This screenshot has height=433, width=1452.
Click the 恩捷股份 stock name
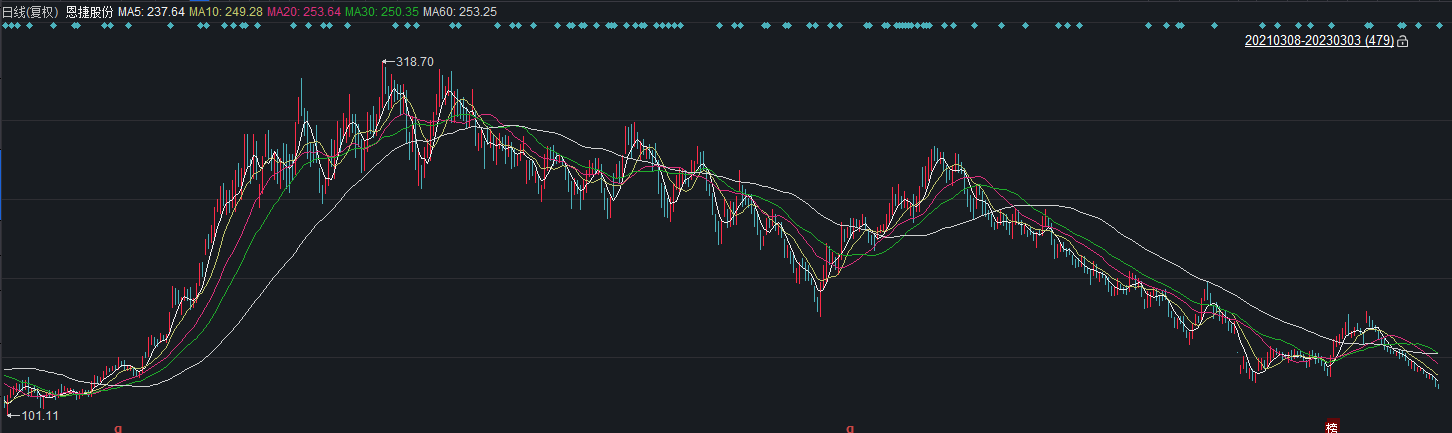[x=89, y=11]
